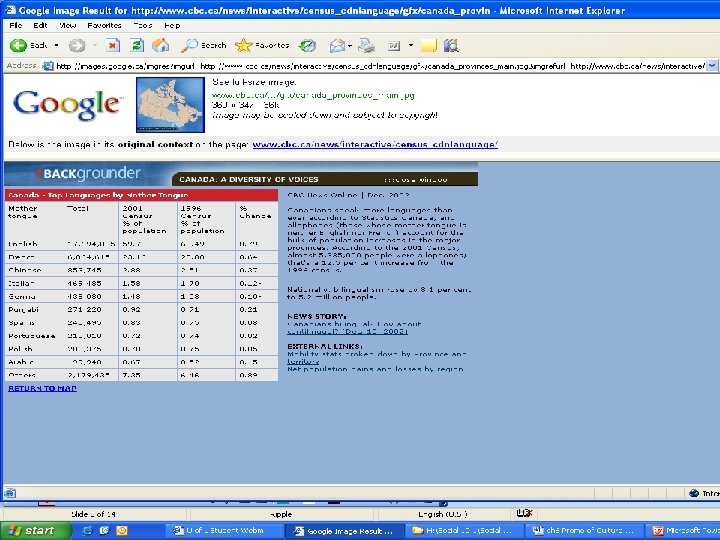Click the Back navigation button

tap(28, 45)
